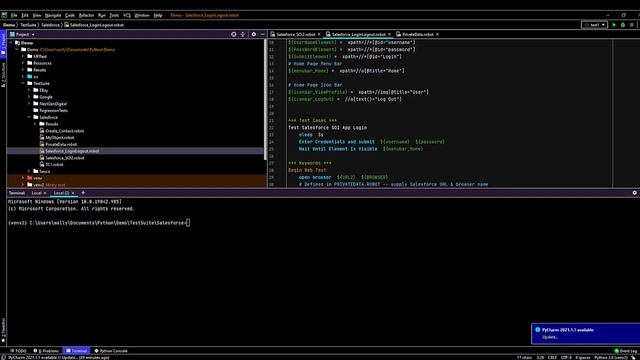Open terminal tool window gear settings
The height and width of the screenshot is (360, 640).
tap(635, 193)
